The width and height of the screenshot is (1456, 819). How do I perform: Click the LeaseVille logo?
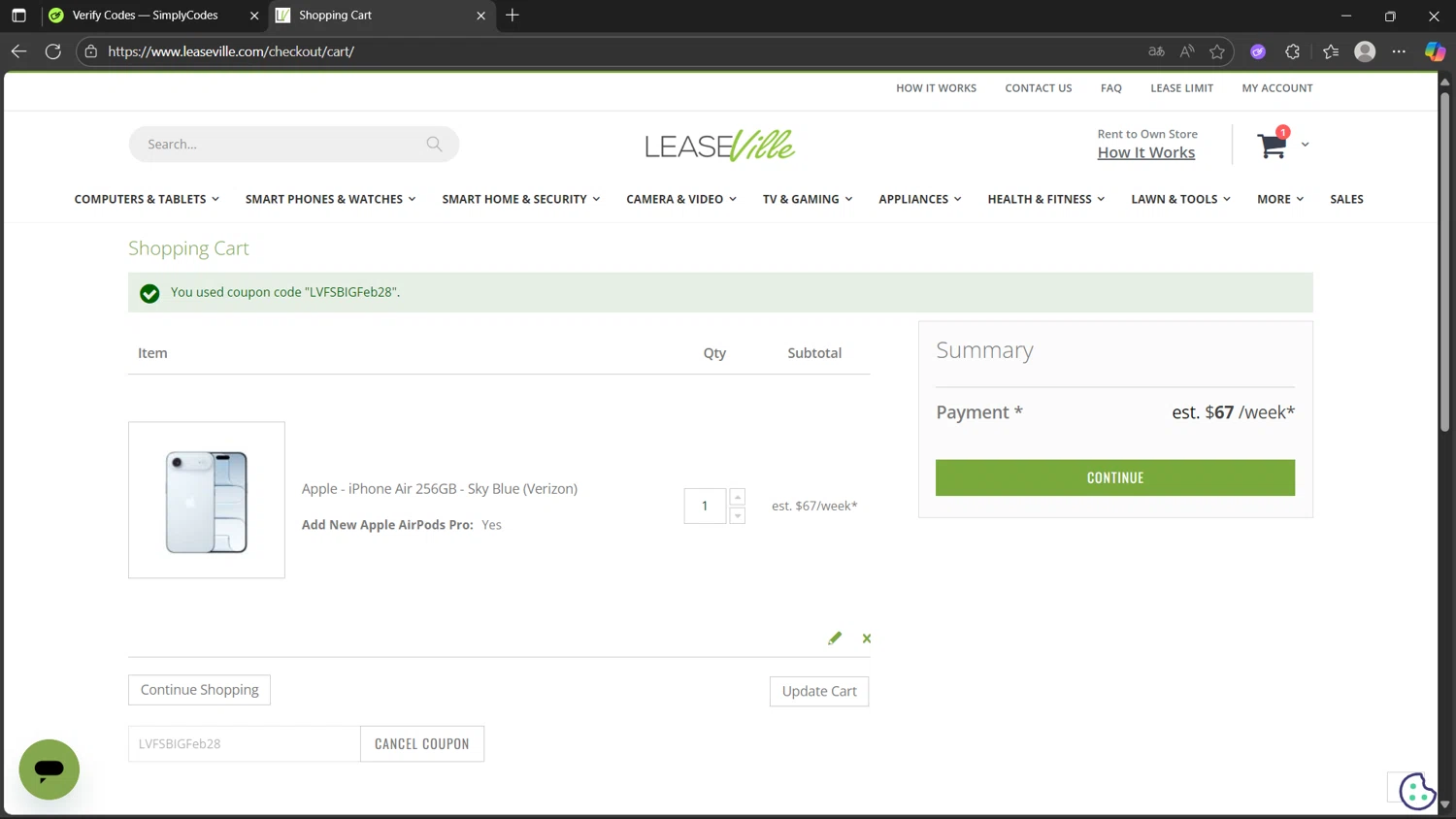point(720,146)
